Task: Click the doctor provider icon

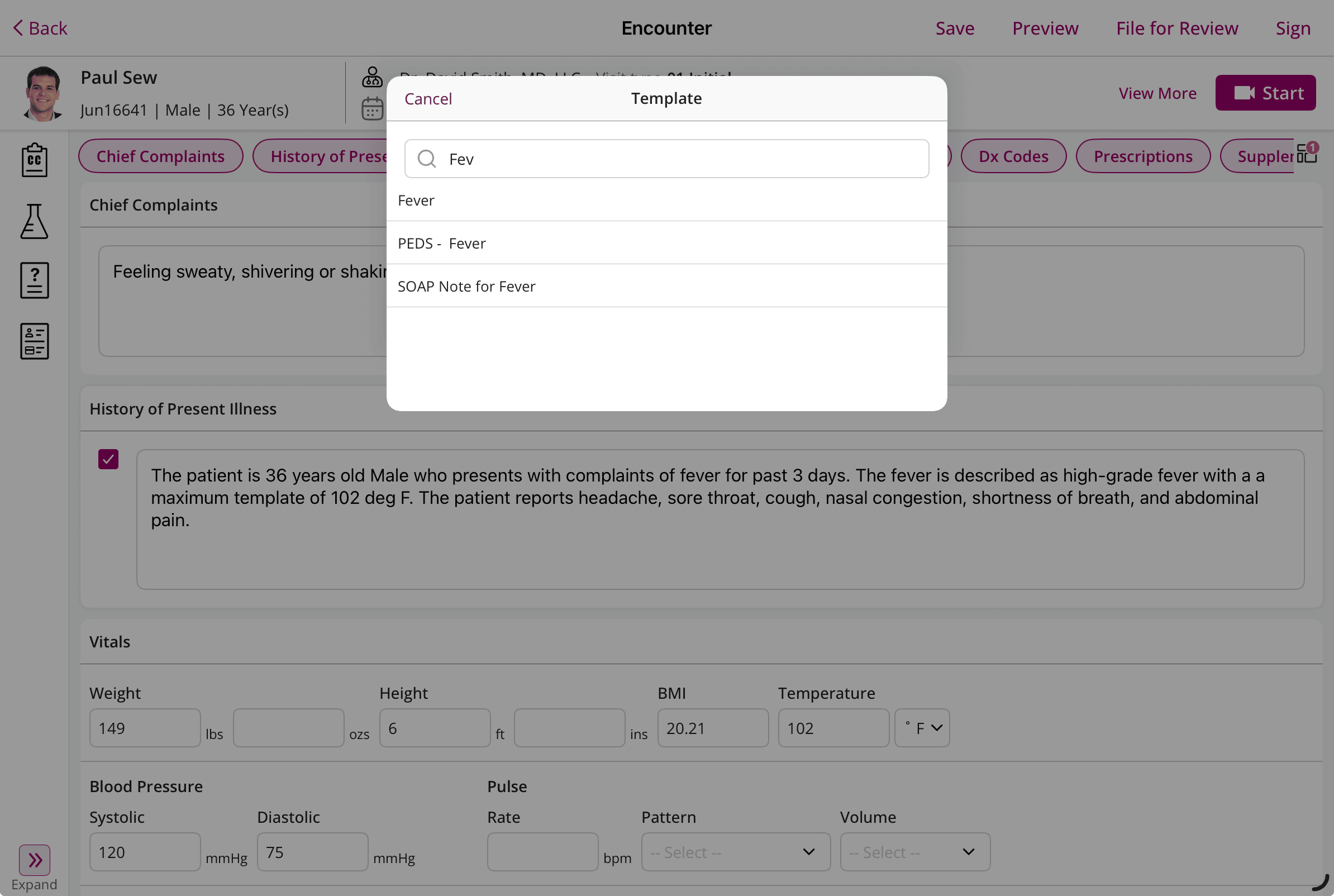Action: 372,77
